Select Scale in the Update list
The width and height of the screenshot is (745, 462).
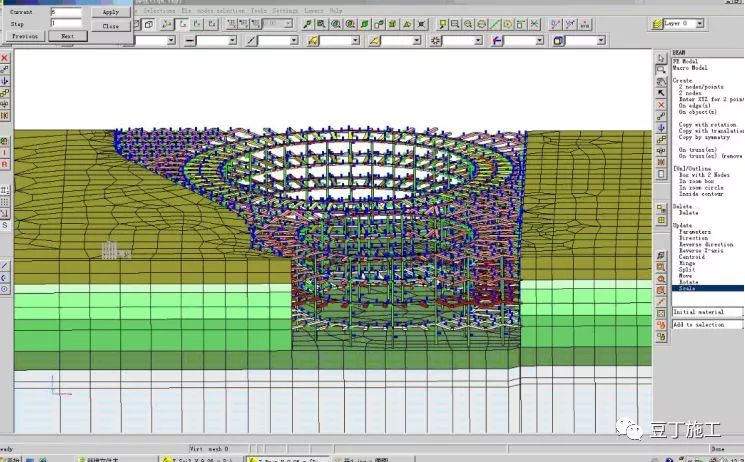click(x=687, y=289)
